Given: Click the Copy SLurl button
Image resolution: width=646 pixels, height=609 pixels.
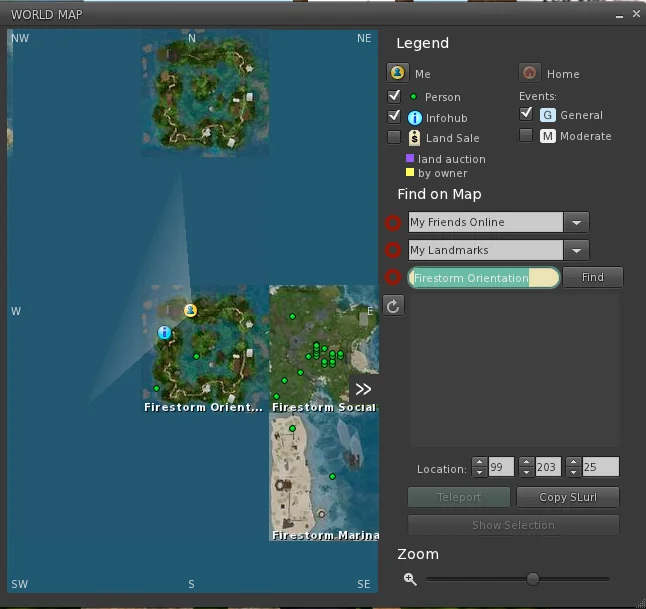Looking at the screenshot, I should click(x=568, y=497).
